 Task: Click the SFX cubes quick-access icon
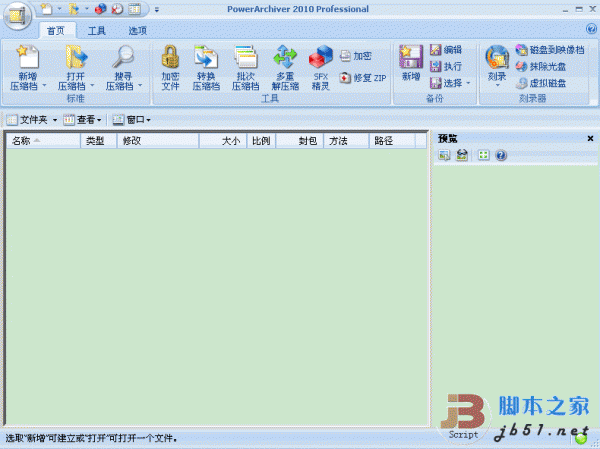pos(100,9)
